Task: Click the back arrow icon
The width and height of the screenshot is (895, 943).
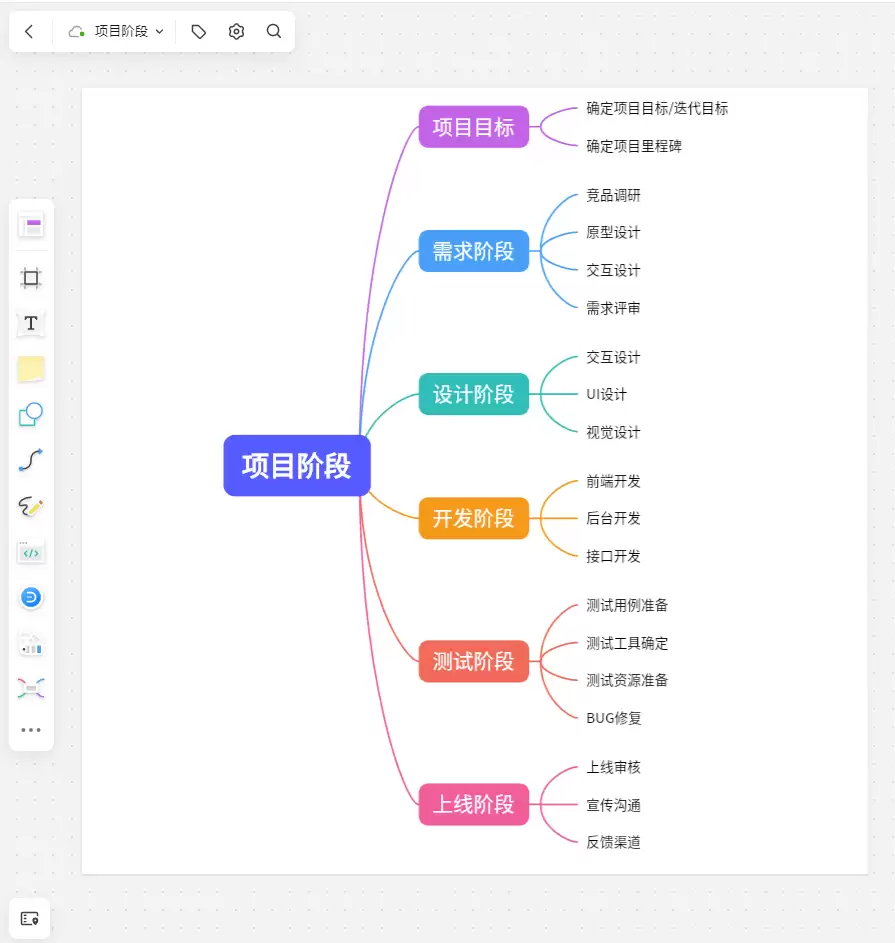Action: (28, 31)
